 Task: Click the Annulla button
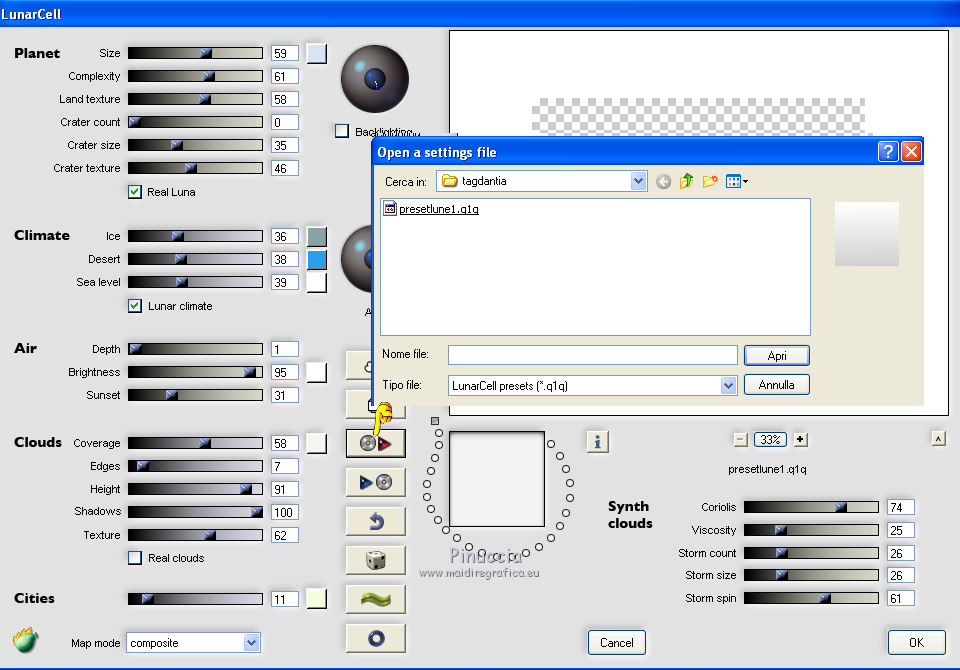coord(777,385)
